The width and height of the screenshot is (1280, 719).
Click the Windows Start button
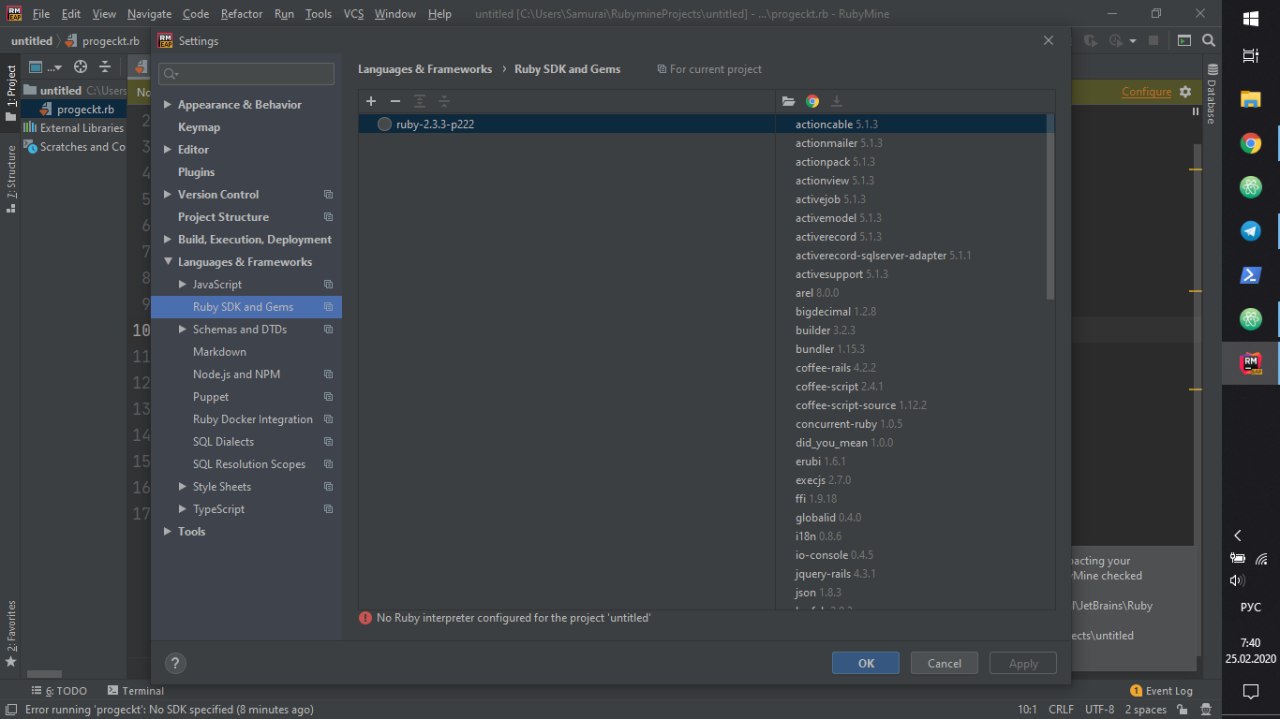click(1251, 18)
